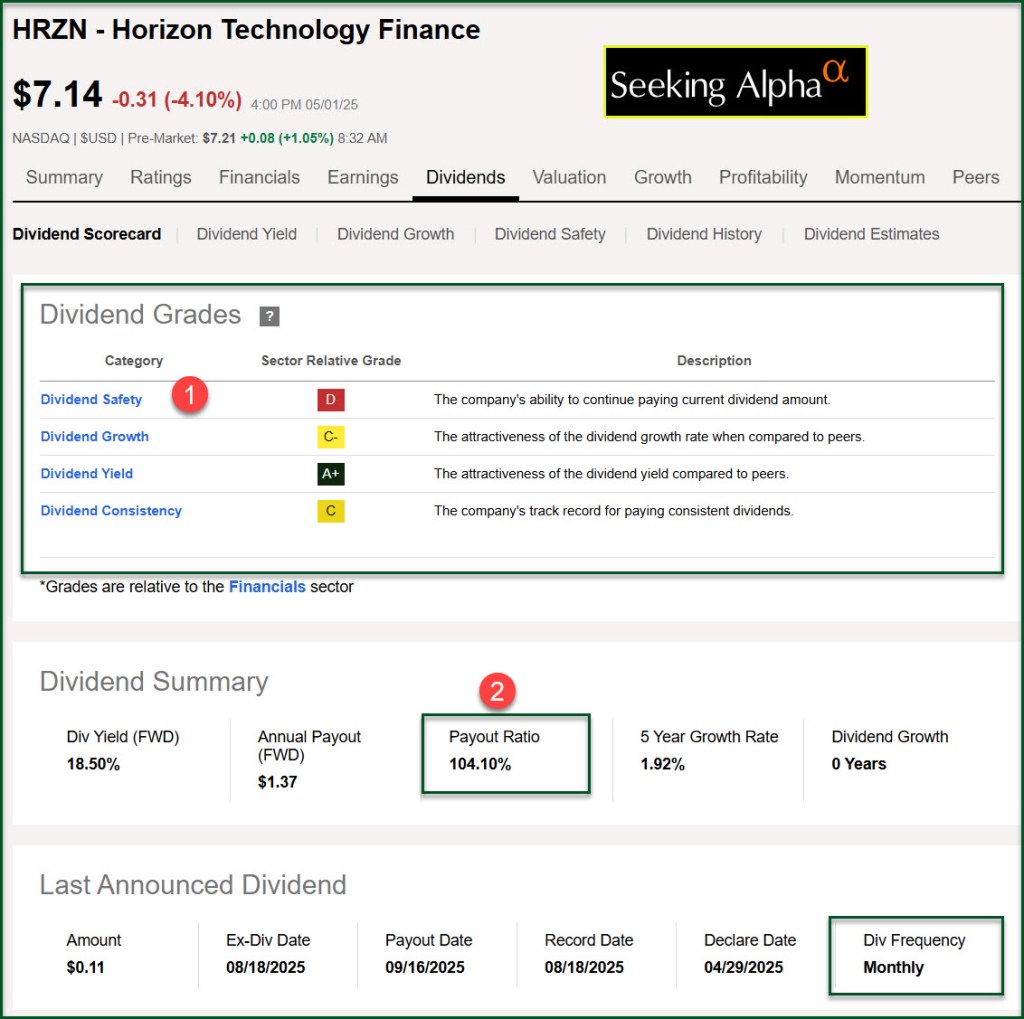Open the Dividend Consistency category link
This screenshot has width=1024, height=1019.
tap(111, 511)
